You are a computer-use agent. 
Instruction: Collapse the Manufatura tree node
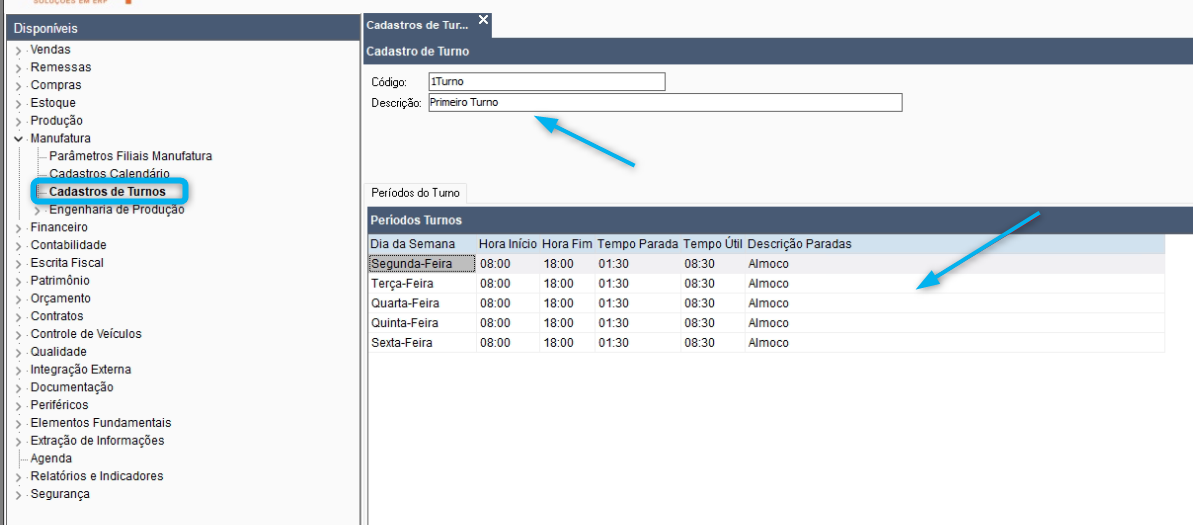(18, 139)
